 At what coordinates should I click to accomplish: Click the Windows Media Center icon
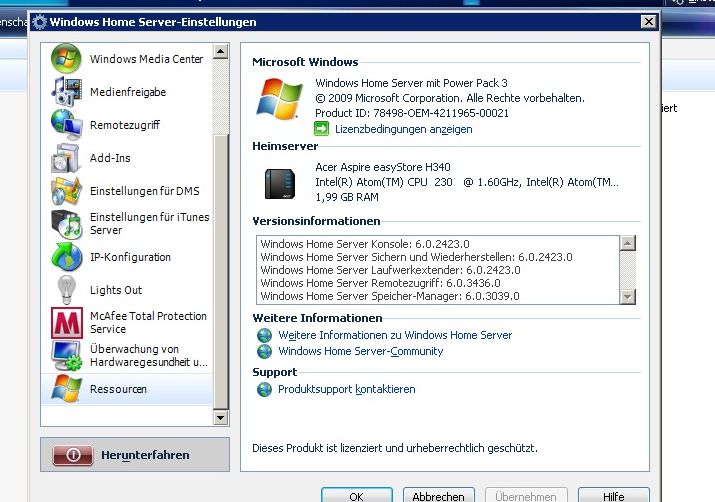click(x=66, y=58)
